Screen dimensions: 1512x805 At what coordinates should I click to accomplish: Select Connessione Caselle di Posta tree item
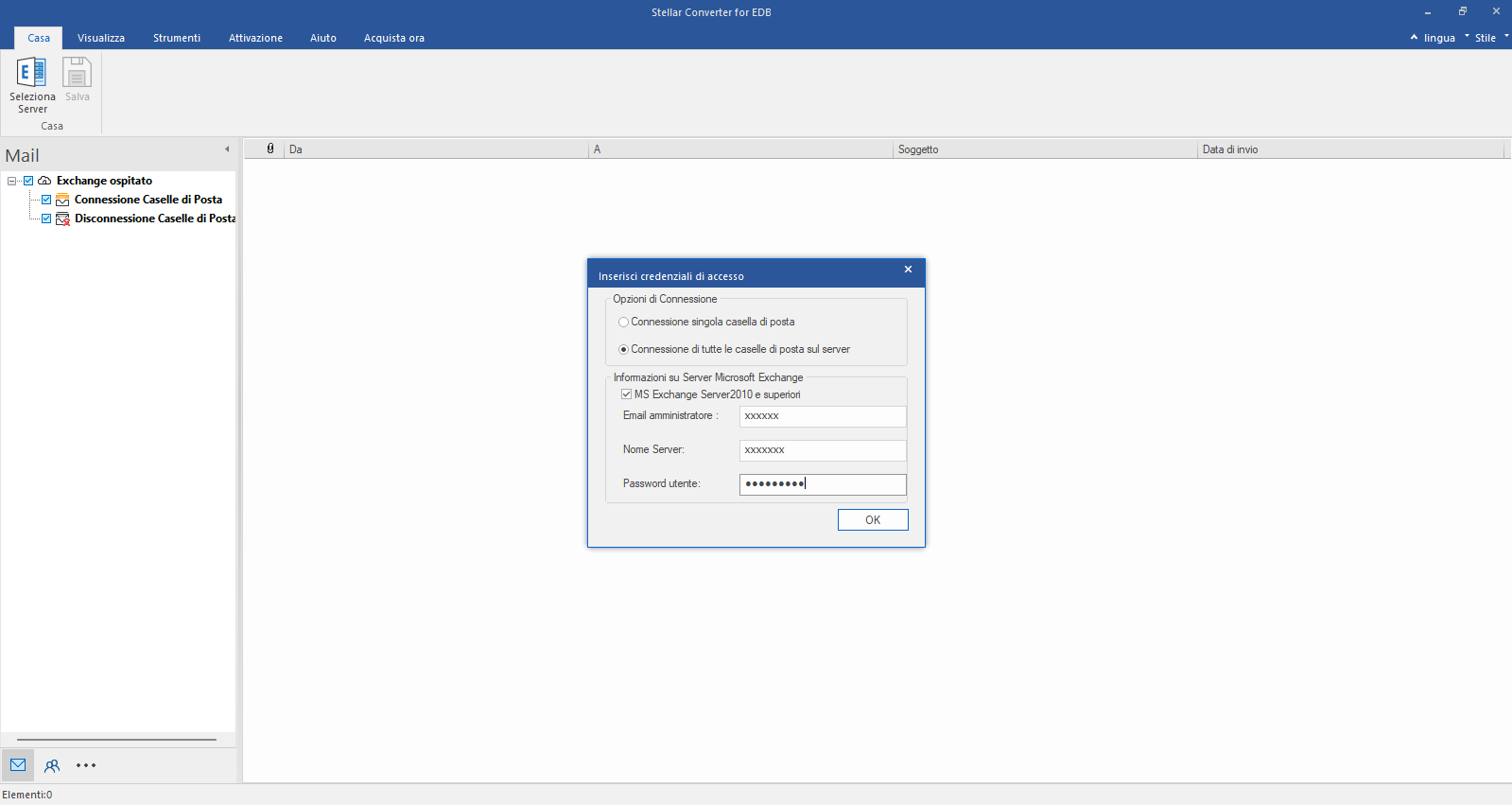(x=148, y=200)
